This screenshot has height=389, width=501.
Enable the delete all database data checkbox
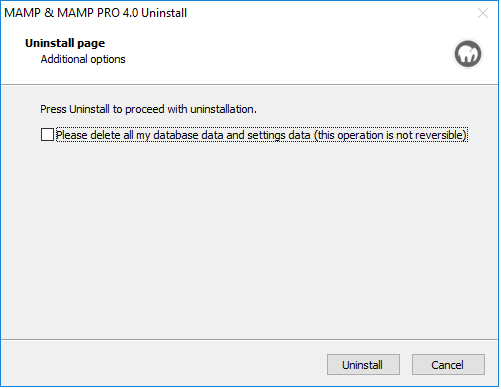point(47,135)
